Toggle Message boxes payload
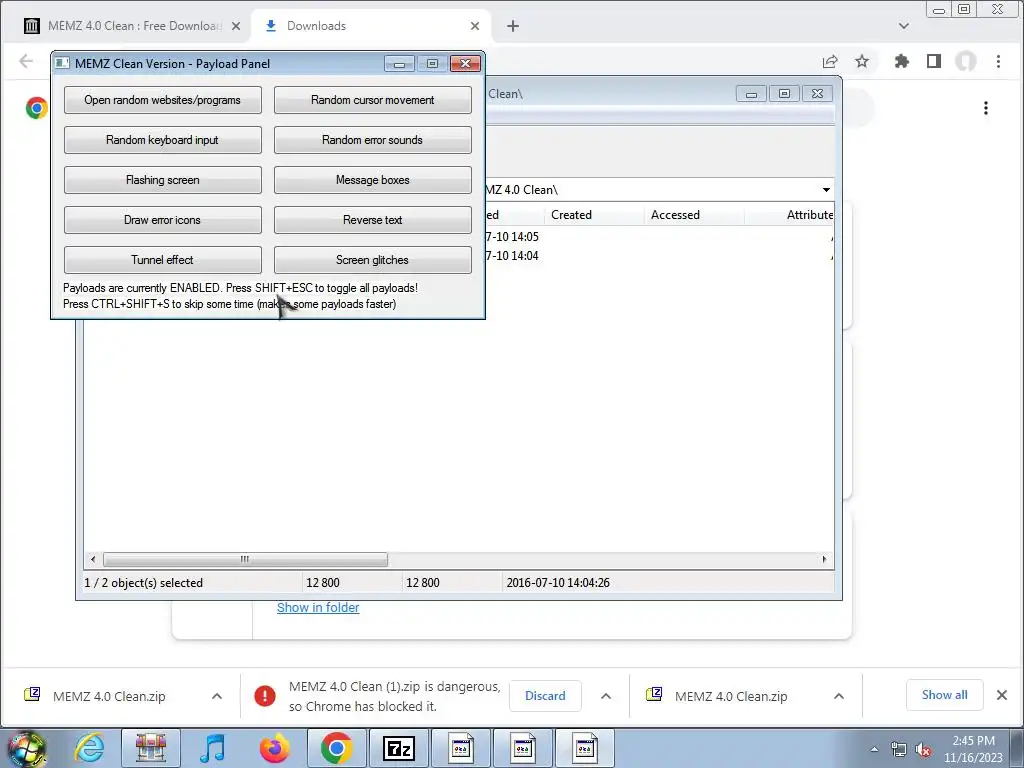This screenshot has width=1024, height=768. pyautogui.click(x=372, y=180)
